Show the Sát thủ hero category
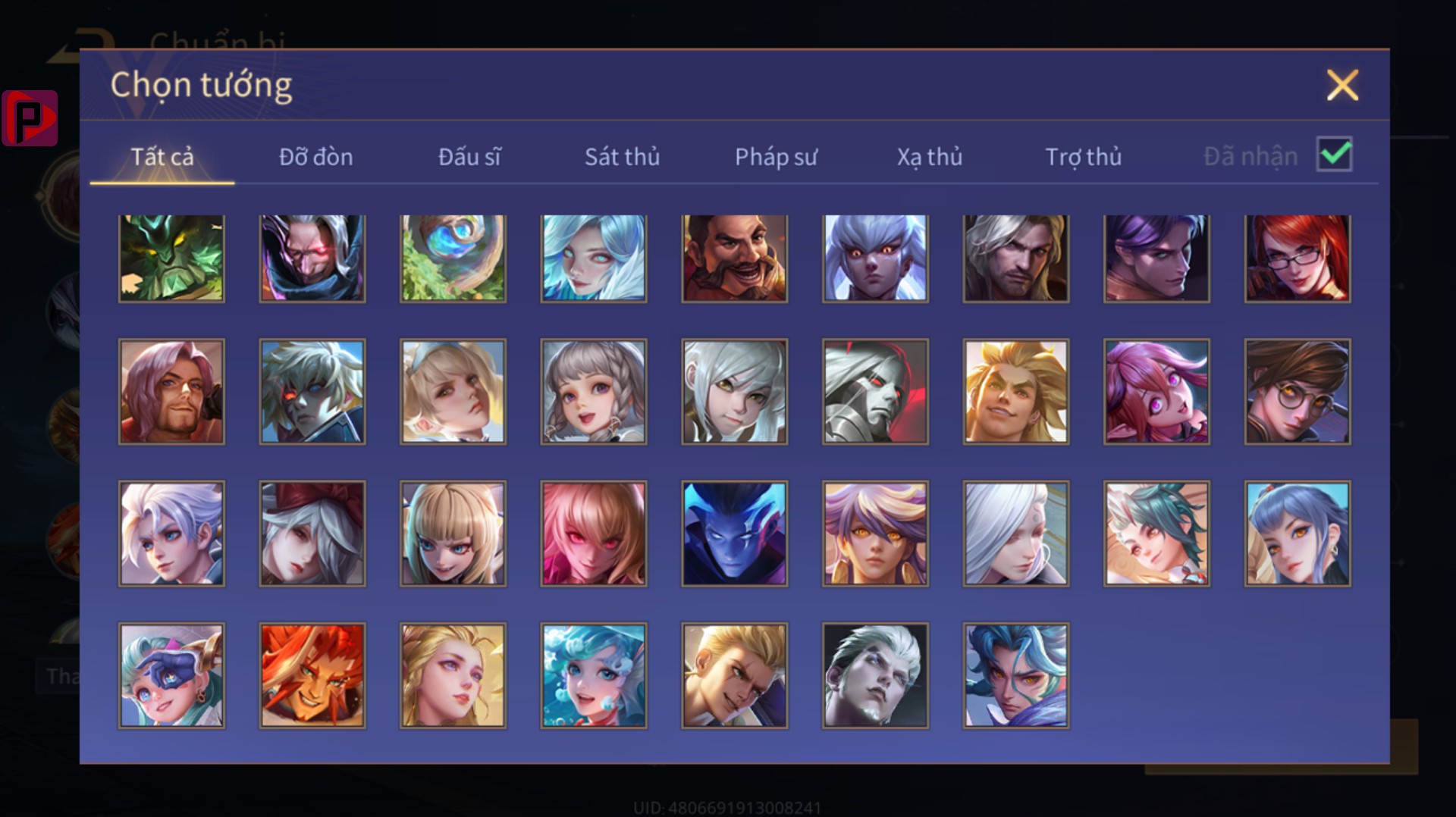This screenshot has width=1456, height=817. pyautogui.click(x=622, y=157)
